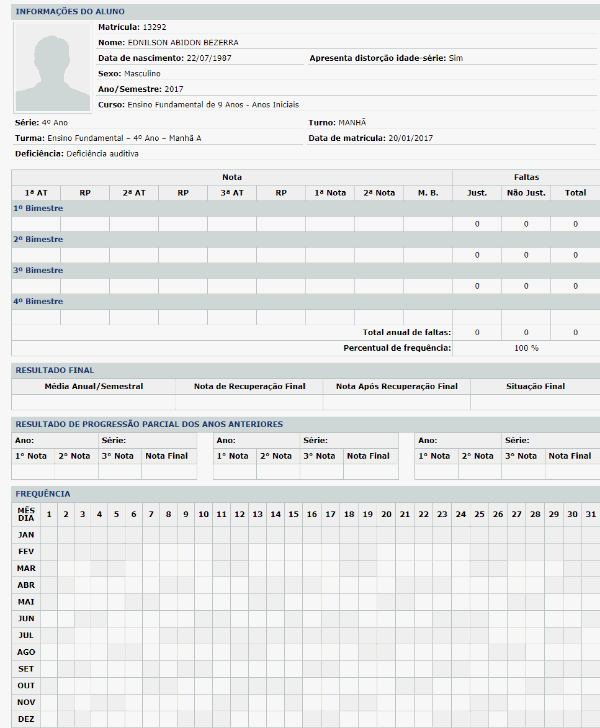Click the Nota Após Recuperação Final header
Viewport: 600px width, 728px height.
396,386
